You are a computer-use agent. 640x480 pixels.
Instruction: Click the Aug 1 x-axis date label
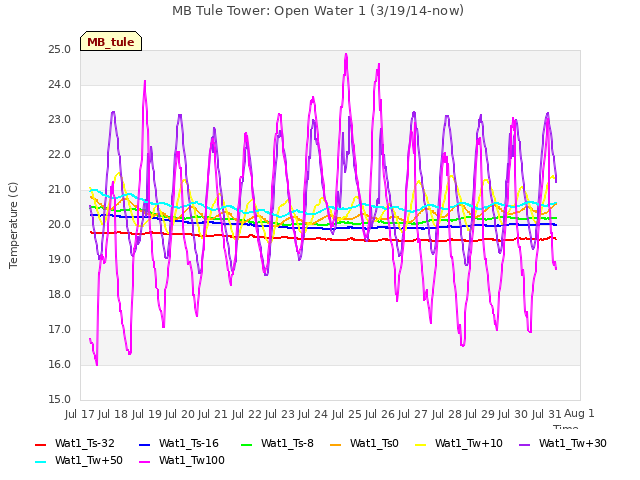(579, 413)
